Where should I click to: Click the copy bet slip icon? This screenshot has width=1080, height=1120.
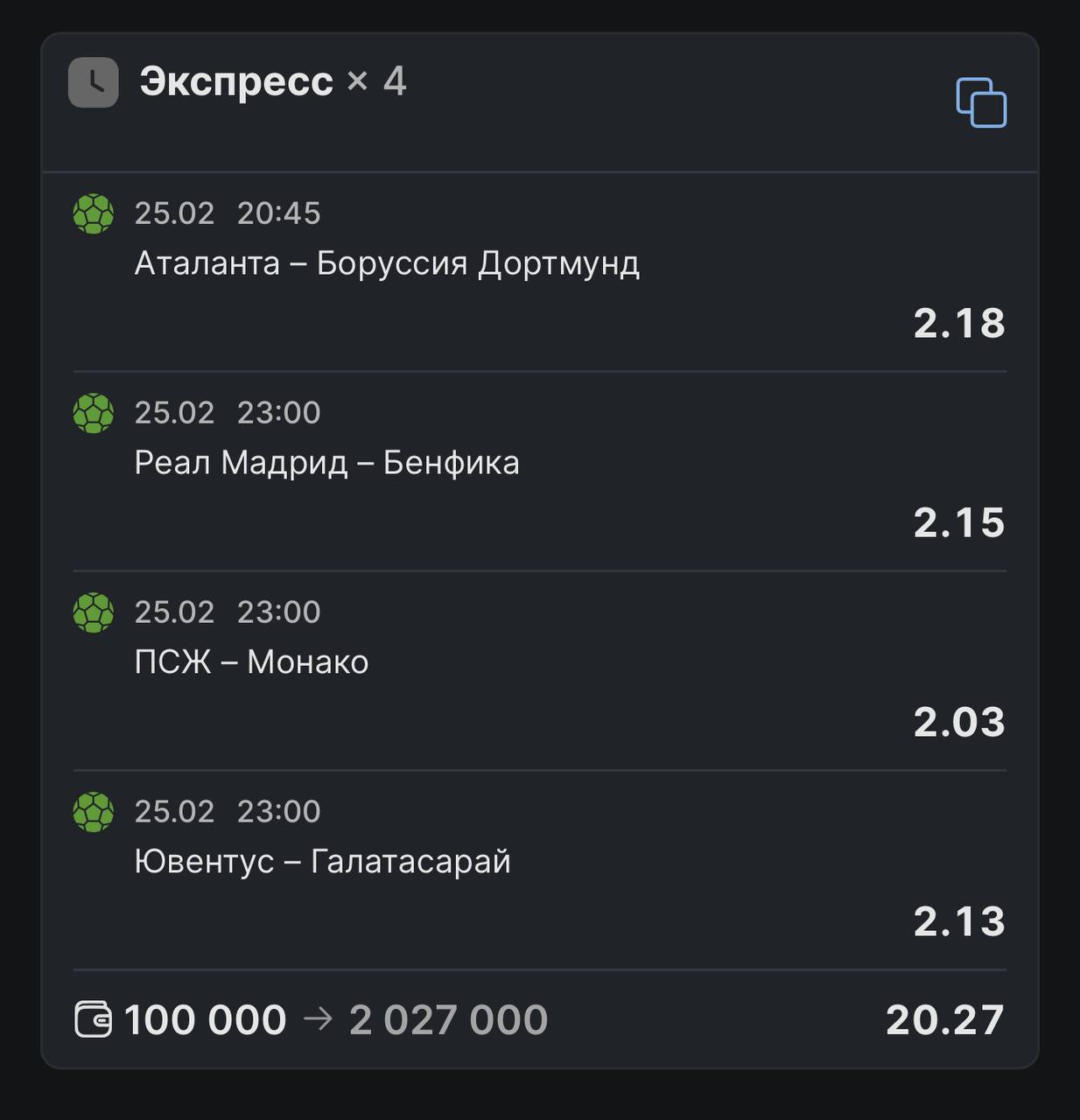(981, 102)
